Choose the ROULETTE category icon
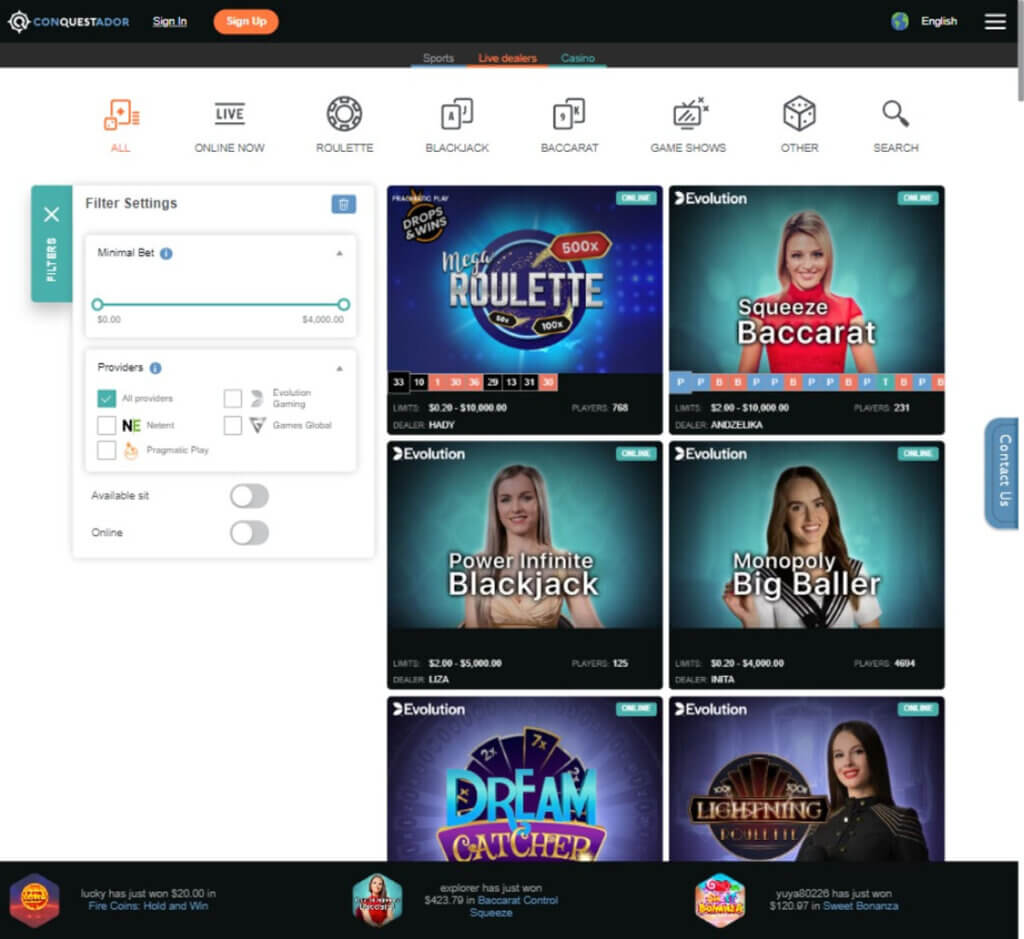Image resolution: width=1024 pixels, height=939 pixels. [344, 114]
